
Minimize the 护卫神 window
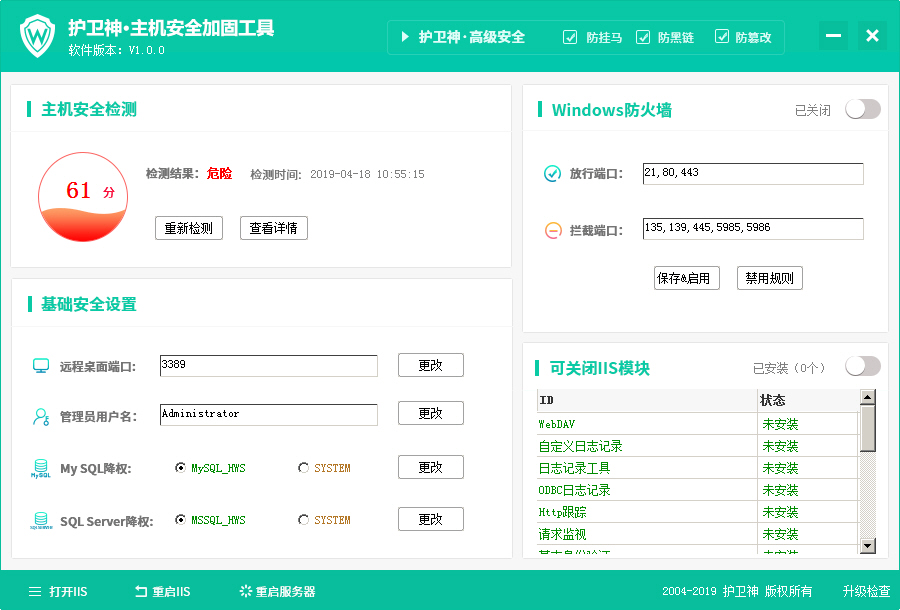[833, 36]
